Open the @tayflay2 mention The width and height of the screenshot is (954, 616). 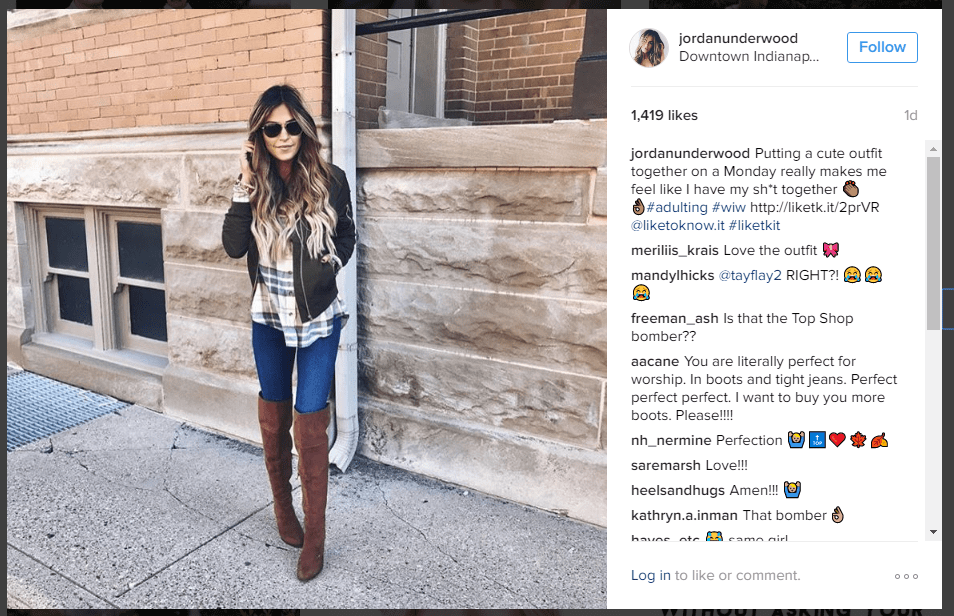(x=750, y=275)
